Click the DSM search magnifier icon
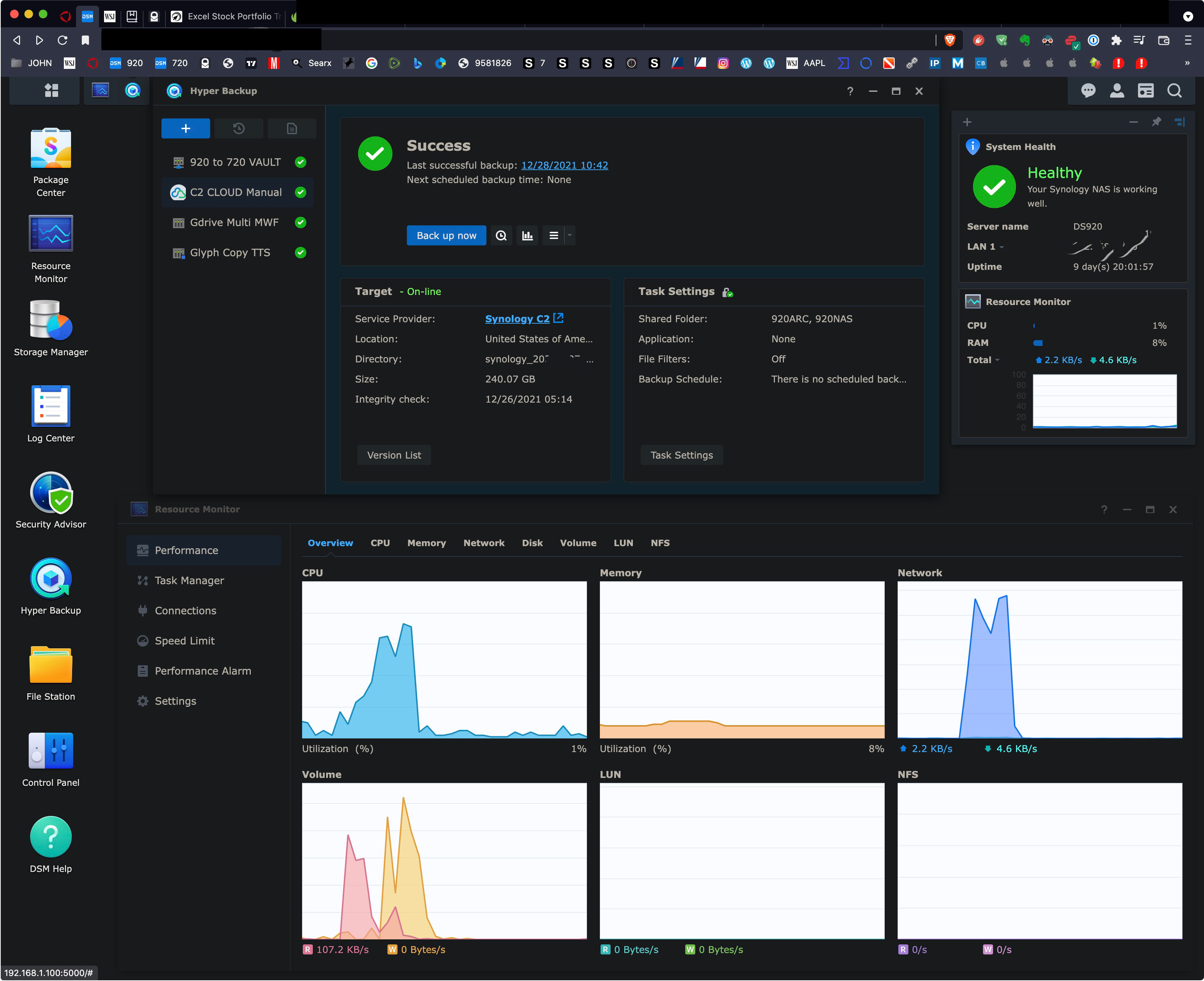This screenshot has height=981, width=1204. coord(1174,90)
